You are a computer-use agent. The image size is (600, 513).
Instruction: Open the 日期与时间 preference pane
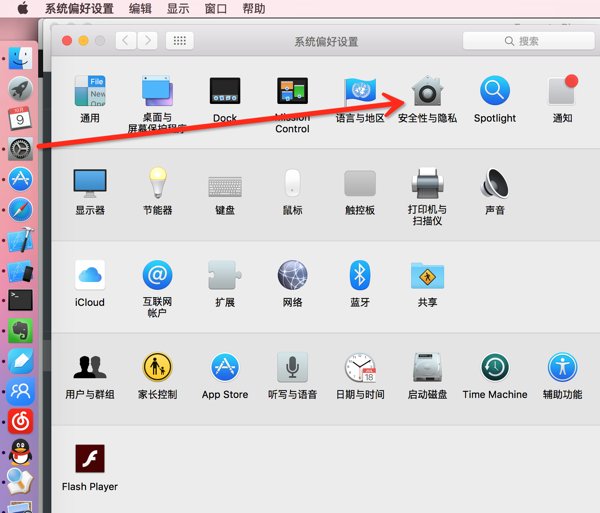[x=360, y=367]
